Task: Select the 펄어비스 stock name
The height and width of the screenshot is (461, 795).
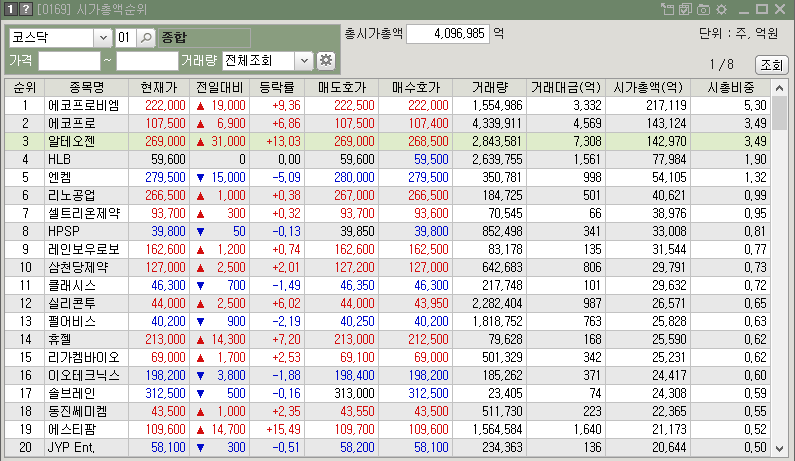Action: click(72, 322)
